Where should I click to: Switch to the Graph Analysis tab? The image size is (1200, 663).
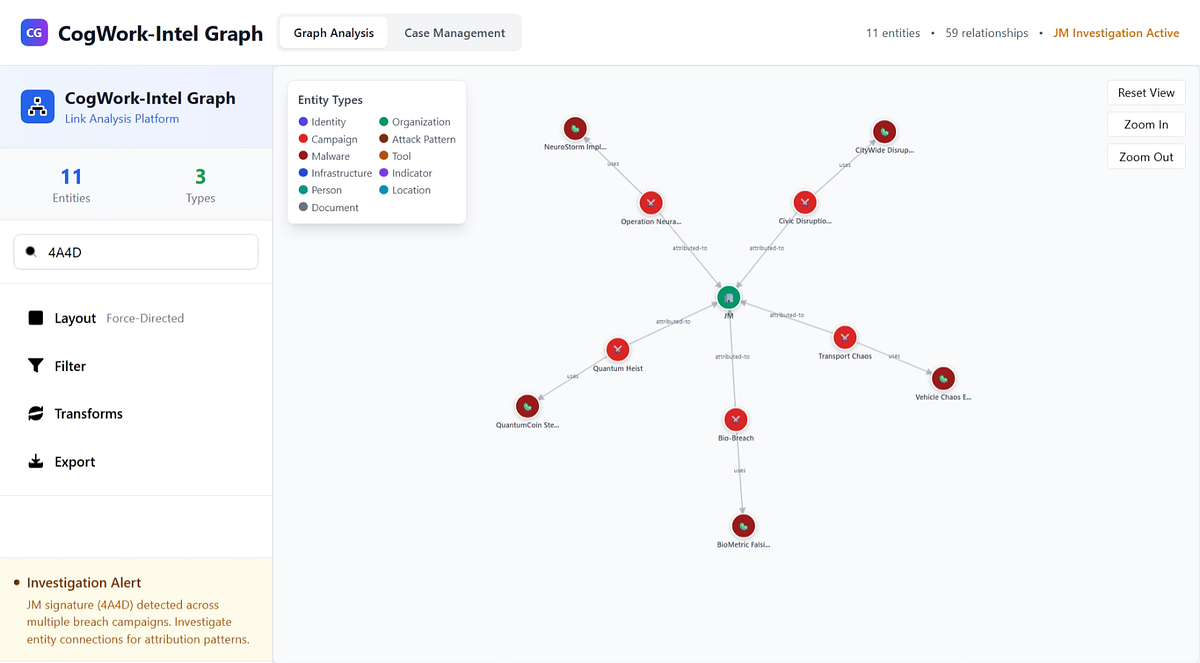334,33
